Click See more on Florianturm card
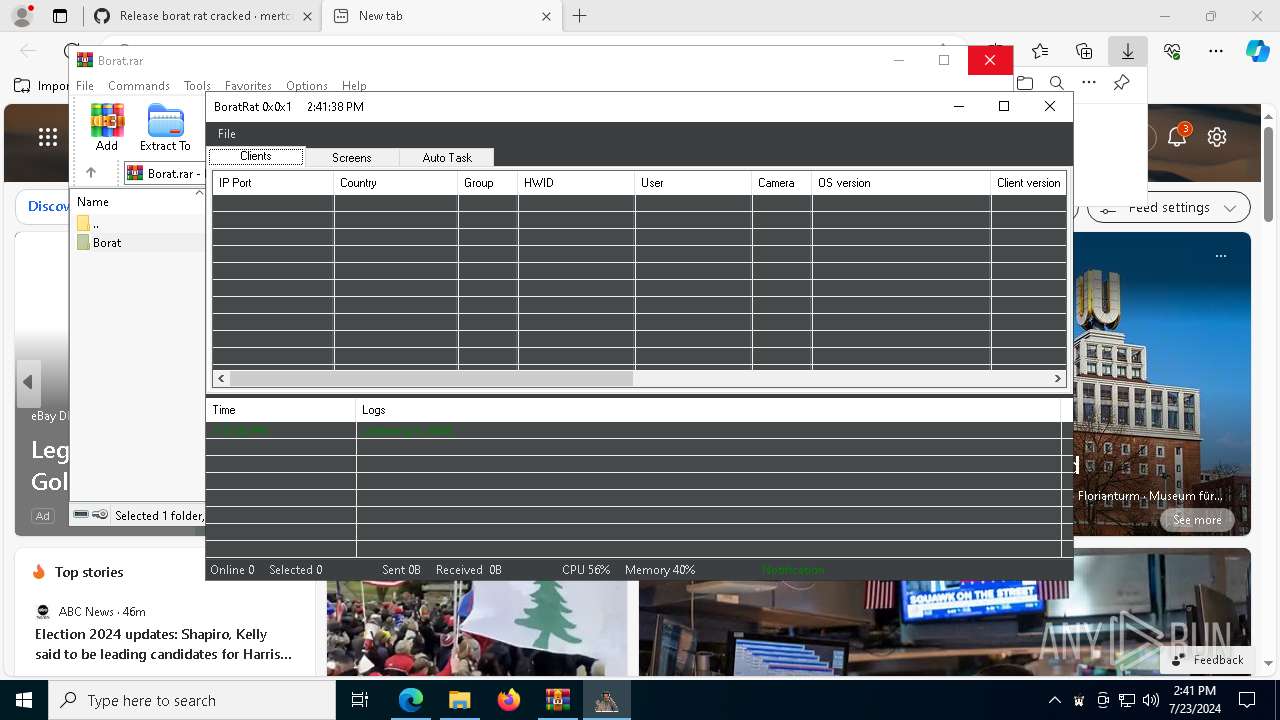The width and height of the screenshot is (1280, 720). point(1197,520)
